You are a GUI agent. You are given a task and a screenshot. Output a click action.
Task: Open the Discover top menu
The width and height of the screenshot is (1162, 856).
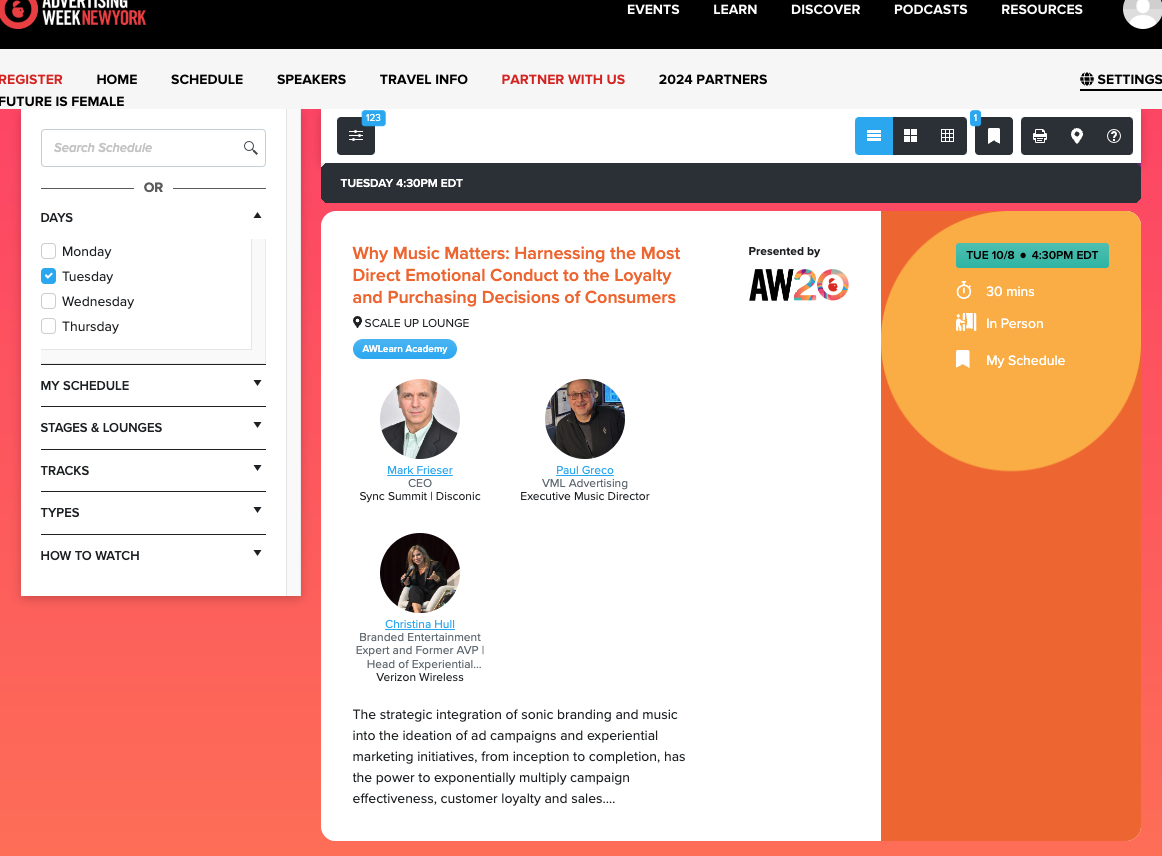click(825, 10)
